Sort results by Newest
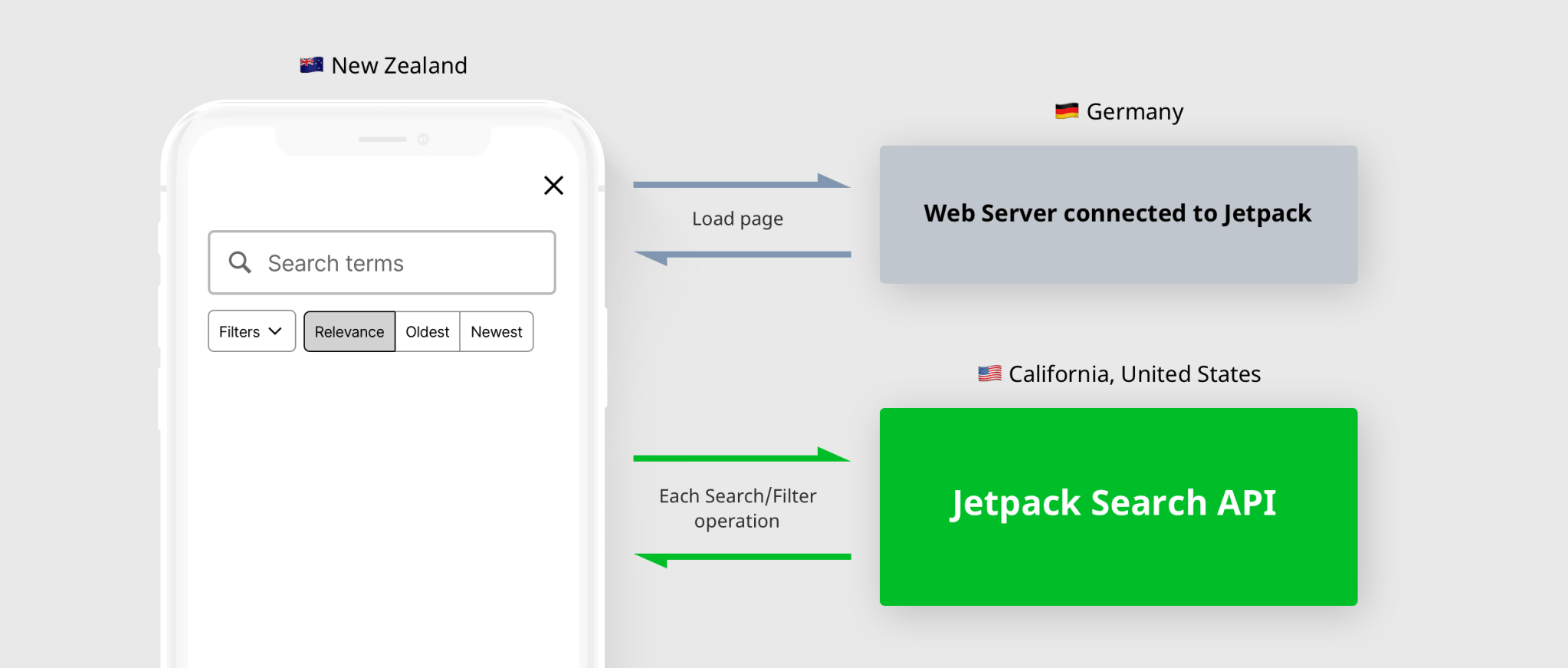 point(497,331)
